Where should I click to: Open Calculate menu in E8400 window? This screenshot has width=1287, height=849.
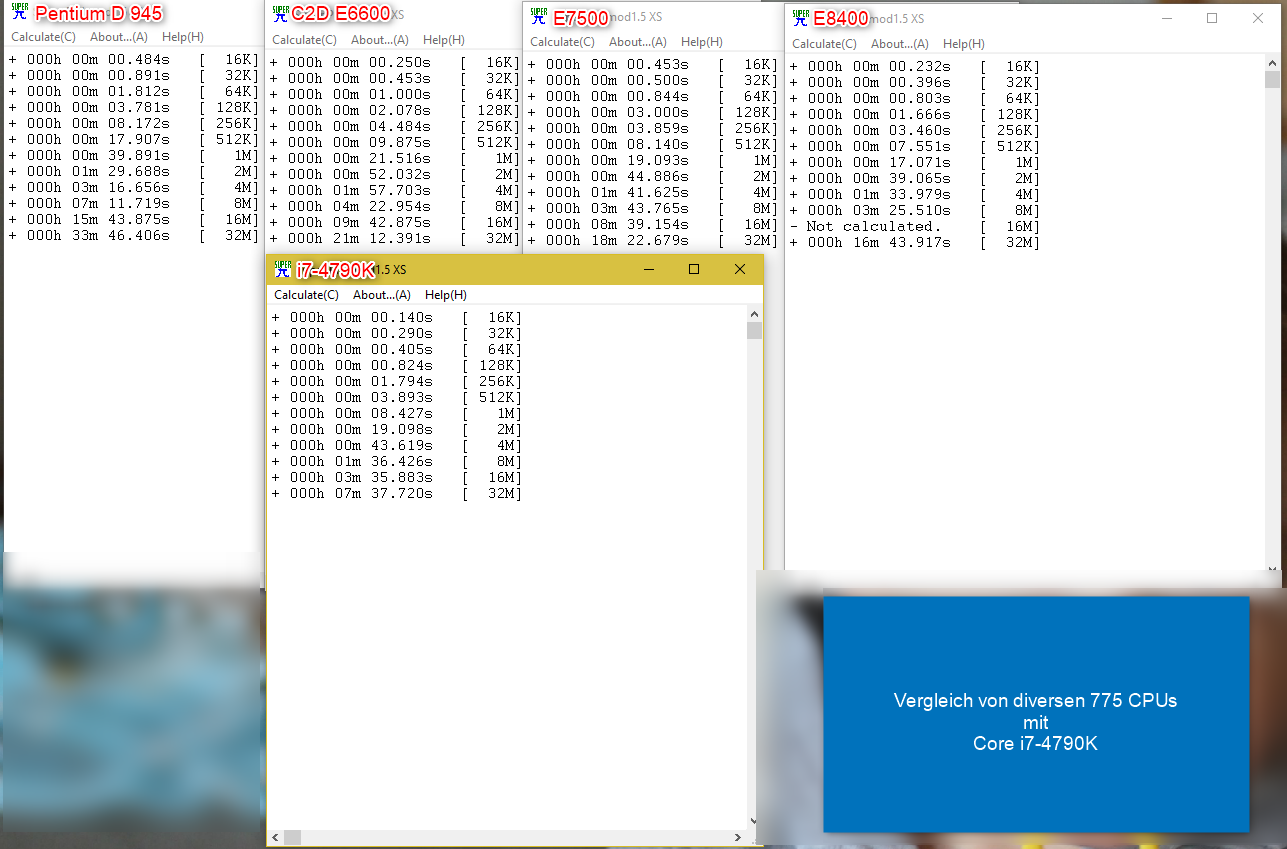pyautogui.click(x=824, y=44)
